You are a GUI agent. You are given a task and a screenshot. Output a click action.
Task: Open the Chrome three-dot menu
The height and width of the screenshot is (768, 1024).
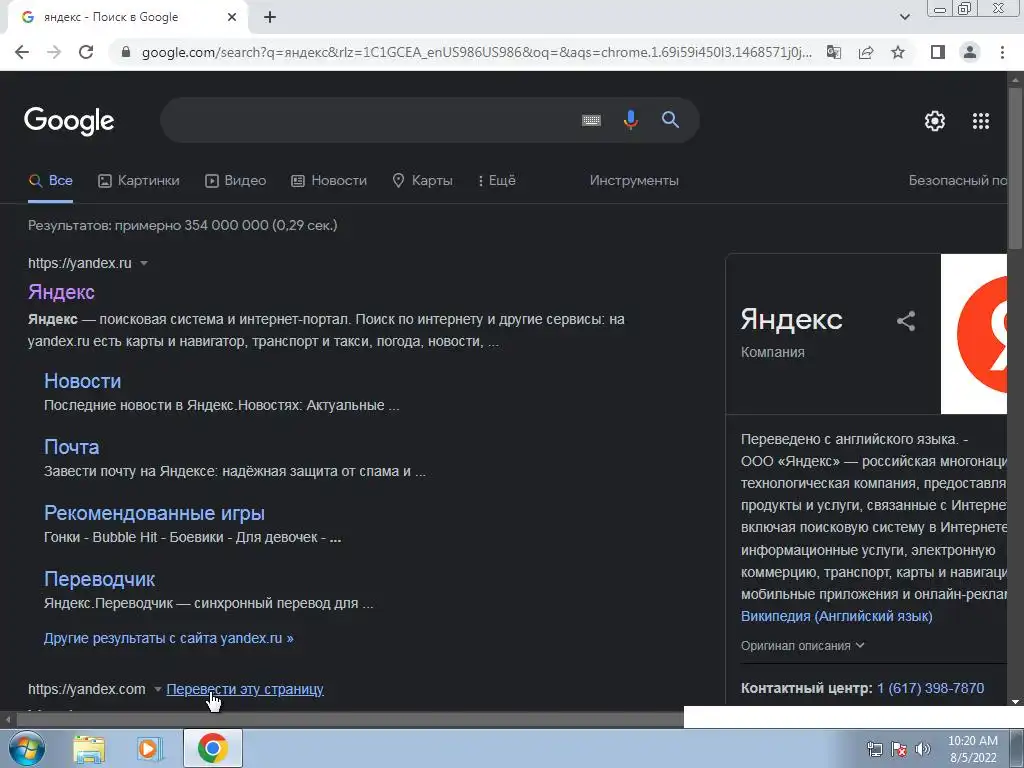(x=1002, y=52)
